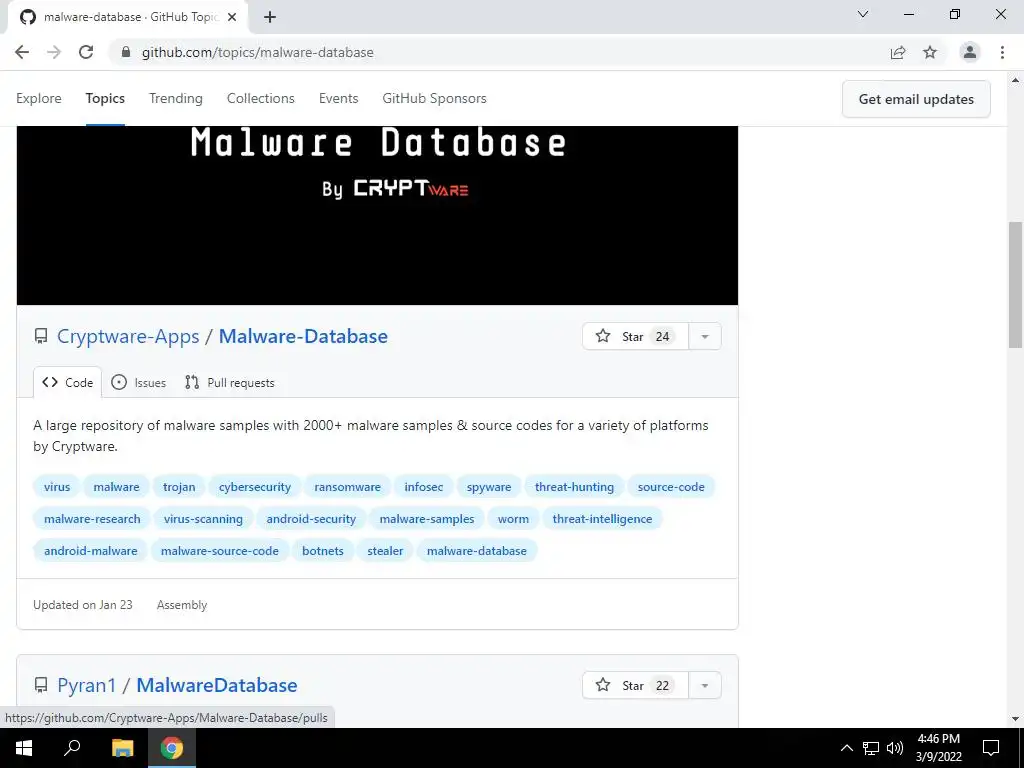Go to the Trending tab
This screenshot has width=1024, height=768.
coord(176,99)
